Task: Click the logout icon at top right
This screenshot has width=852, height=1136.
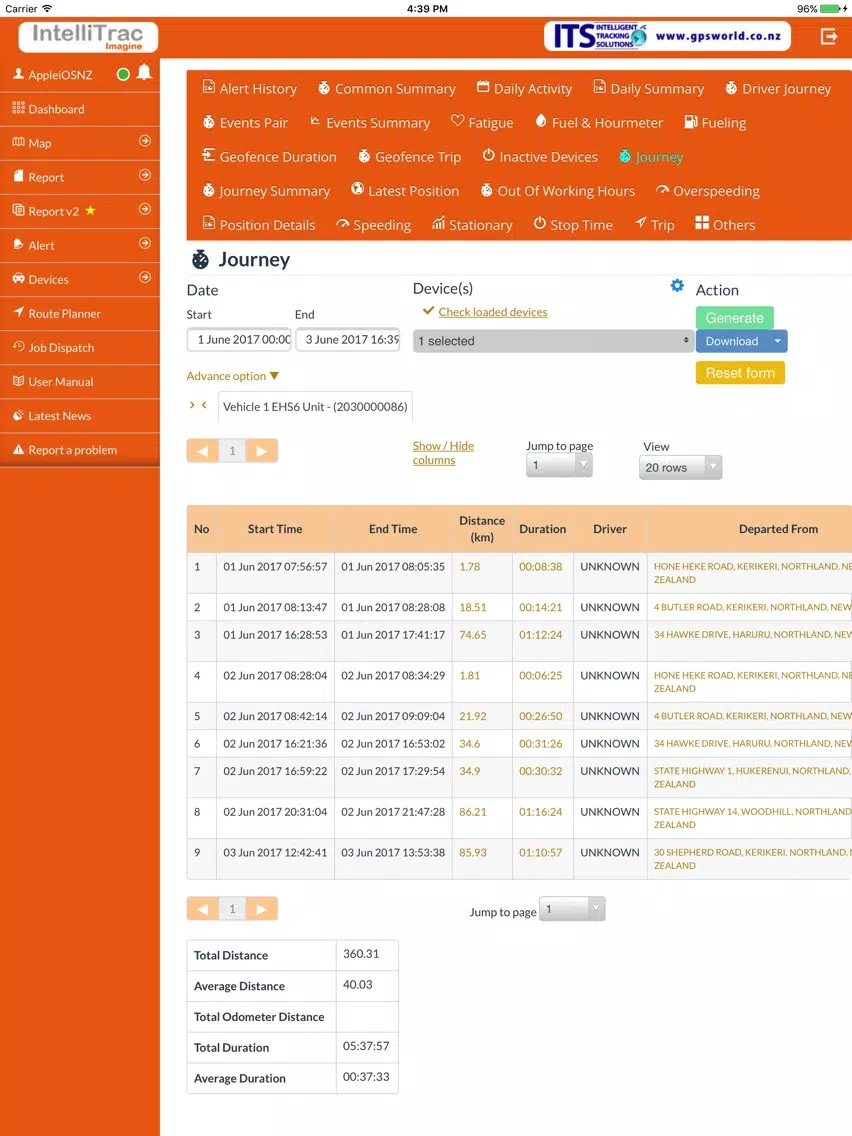Action: [x=829, y=36]
